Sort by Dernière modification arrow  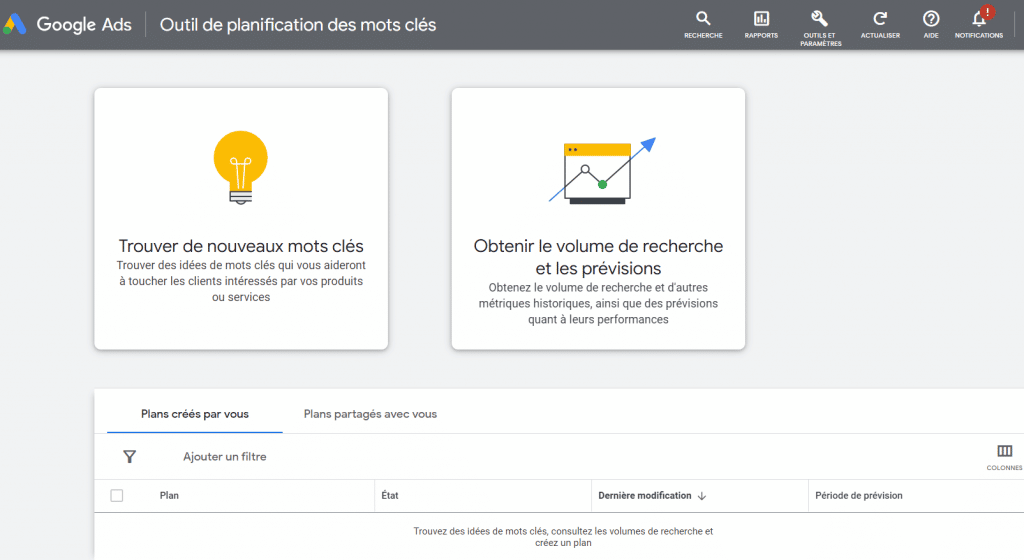(702, 496)
